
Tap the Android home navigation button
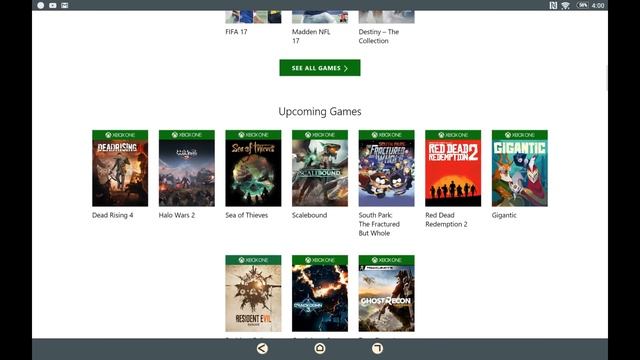(x=320, y=348)
